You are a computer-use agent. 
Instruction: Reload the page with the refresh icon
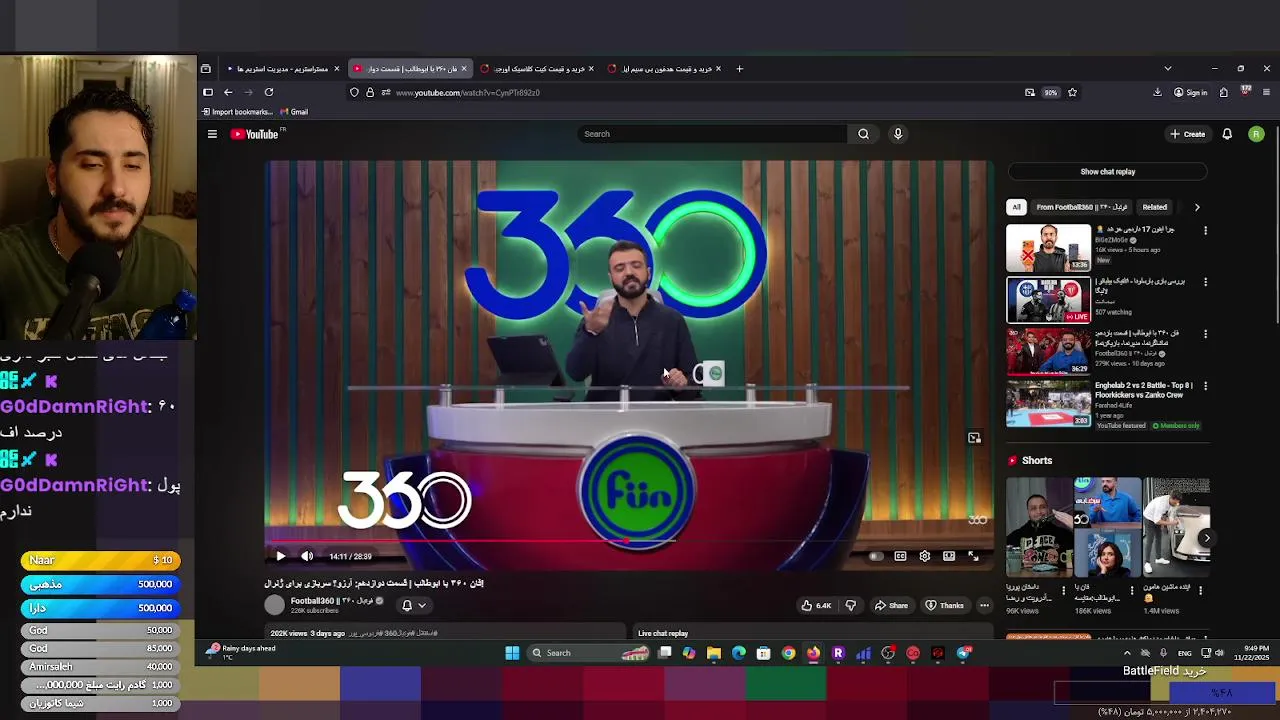[269, 92]
